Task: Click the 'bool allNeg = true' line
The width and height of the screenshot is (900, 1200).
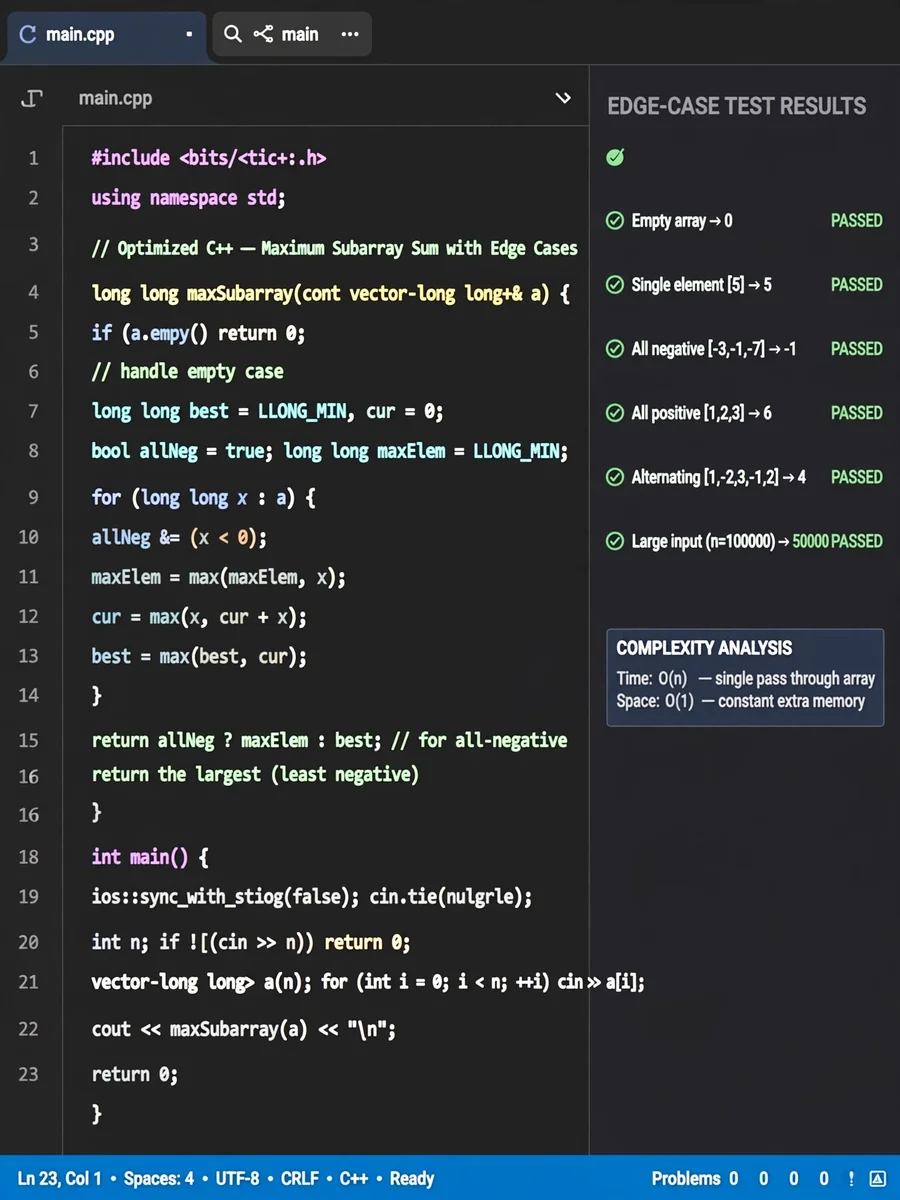Action: click(x=330, y=451)
